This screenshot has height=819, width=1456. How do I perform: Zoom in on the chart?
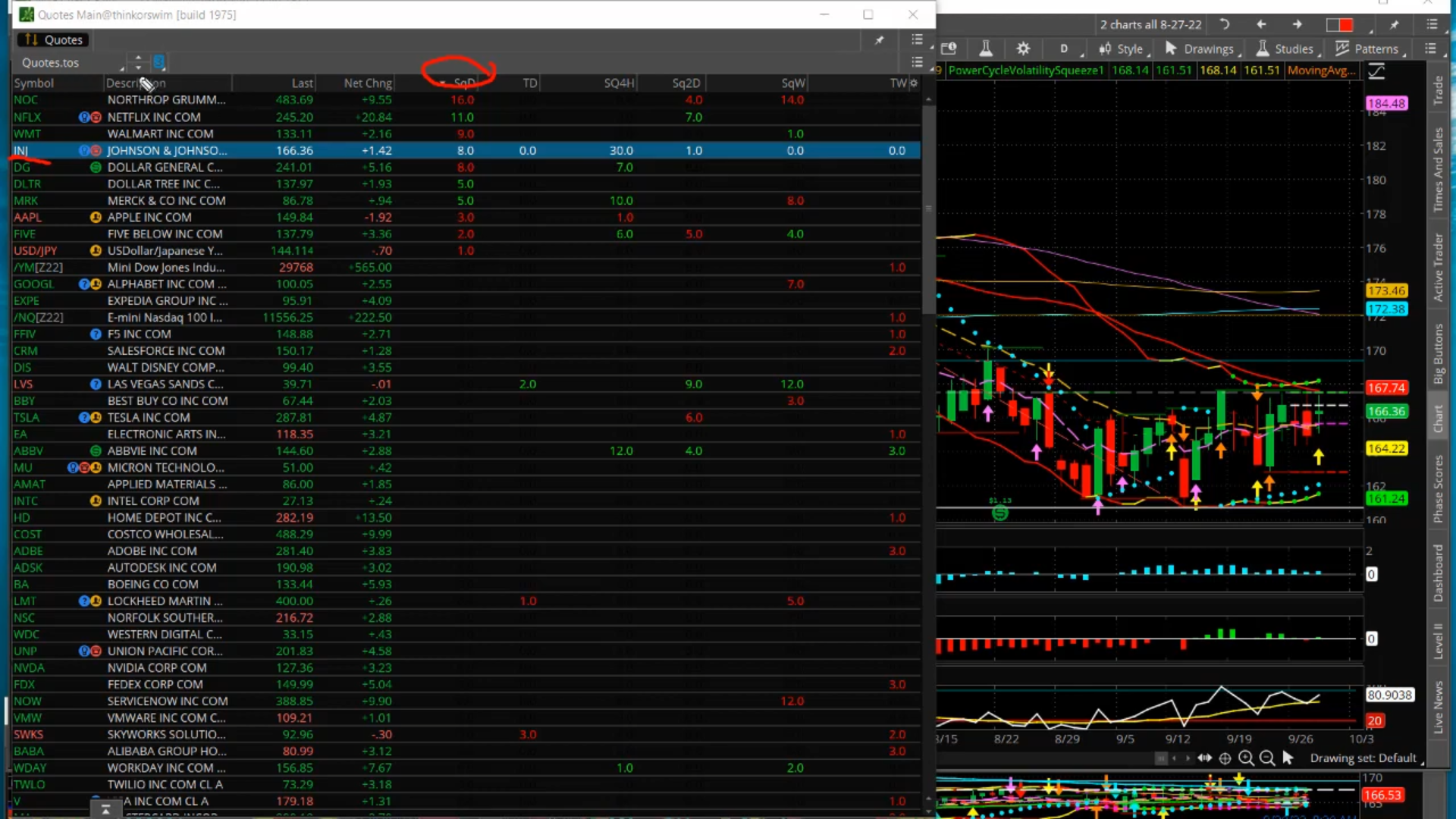1246,758
